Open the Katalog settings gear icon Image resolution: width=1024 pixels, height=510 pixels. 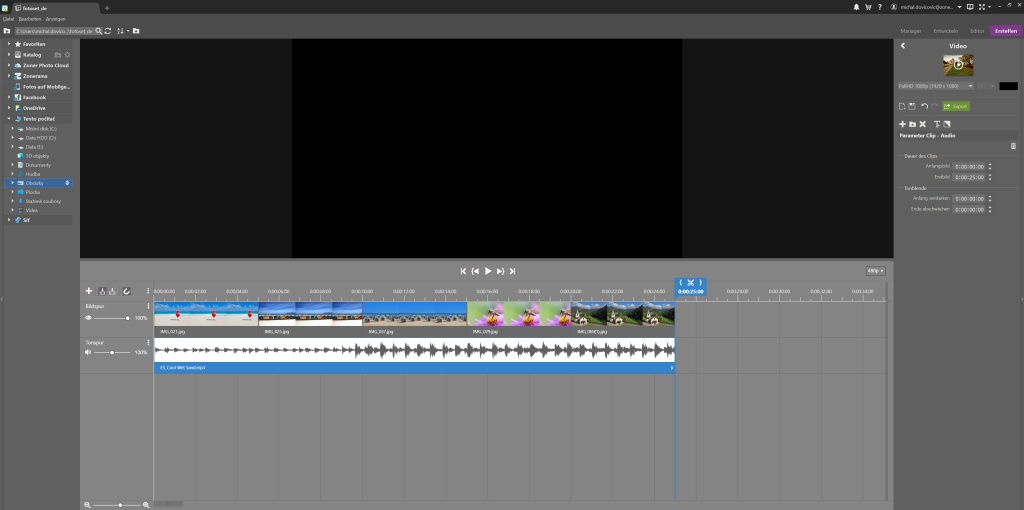pos(67,55)
